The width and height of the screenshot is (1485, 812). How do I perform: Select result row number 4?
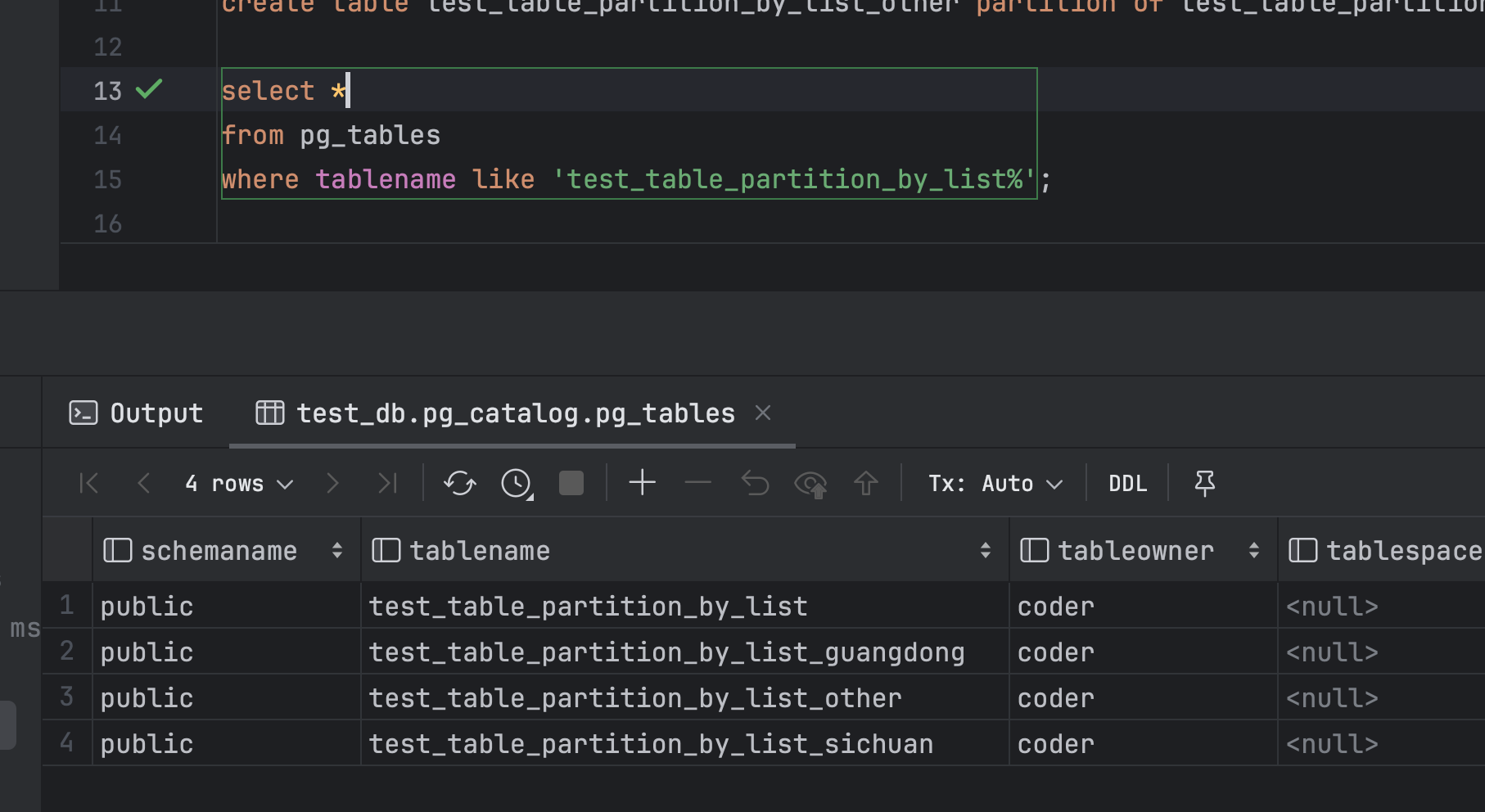click(67, 743)
